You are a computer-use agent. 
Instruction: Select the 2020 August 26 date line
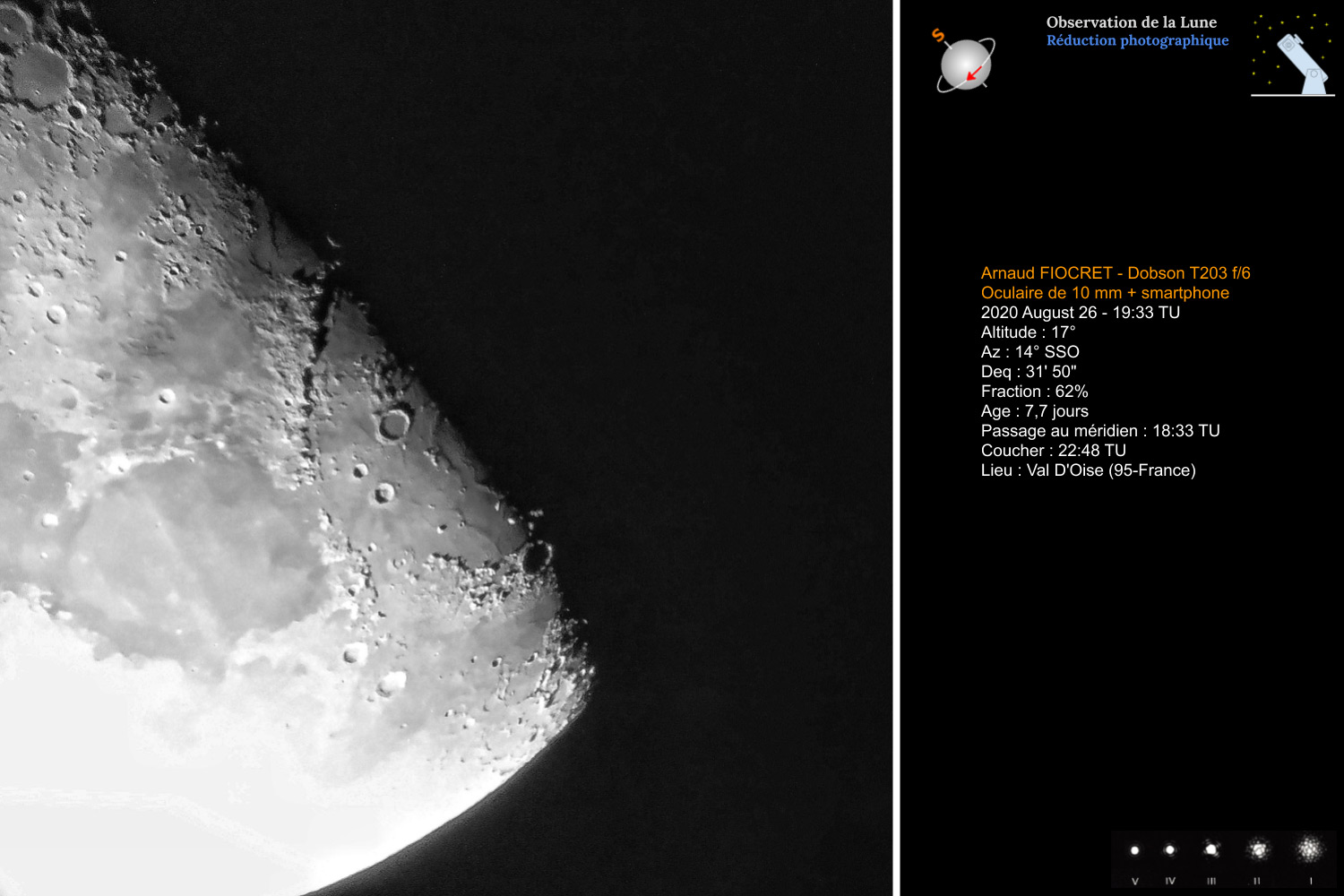(1080, 313)
